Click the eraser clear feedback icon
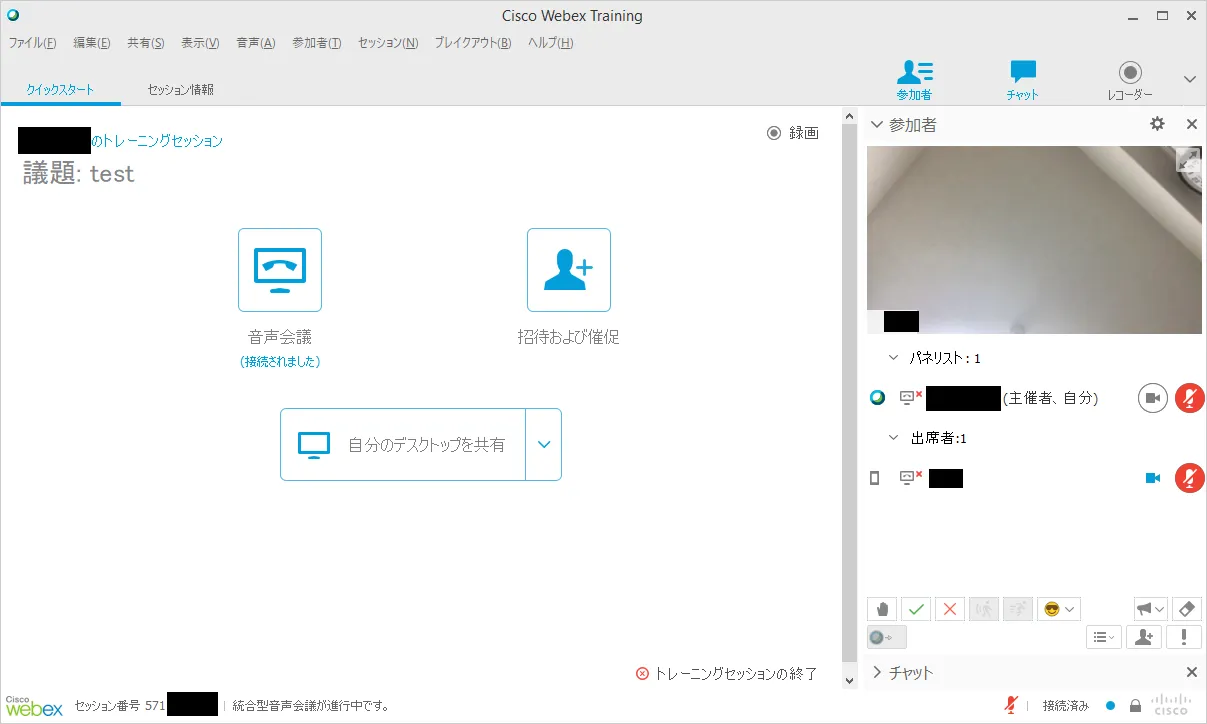The width and height of the screenshot is (1207, 724). point(1185,608)
